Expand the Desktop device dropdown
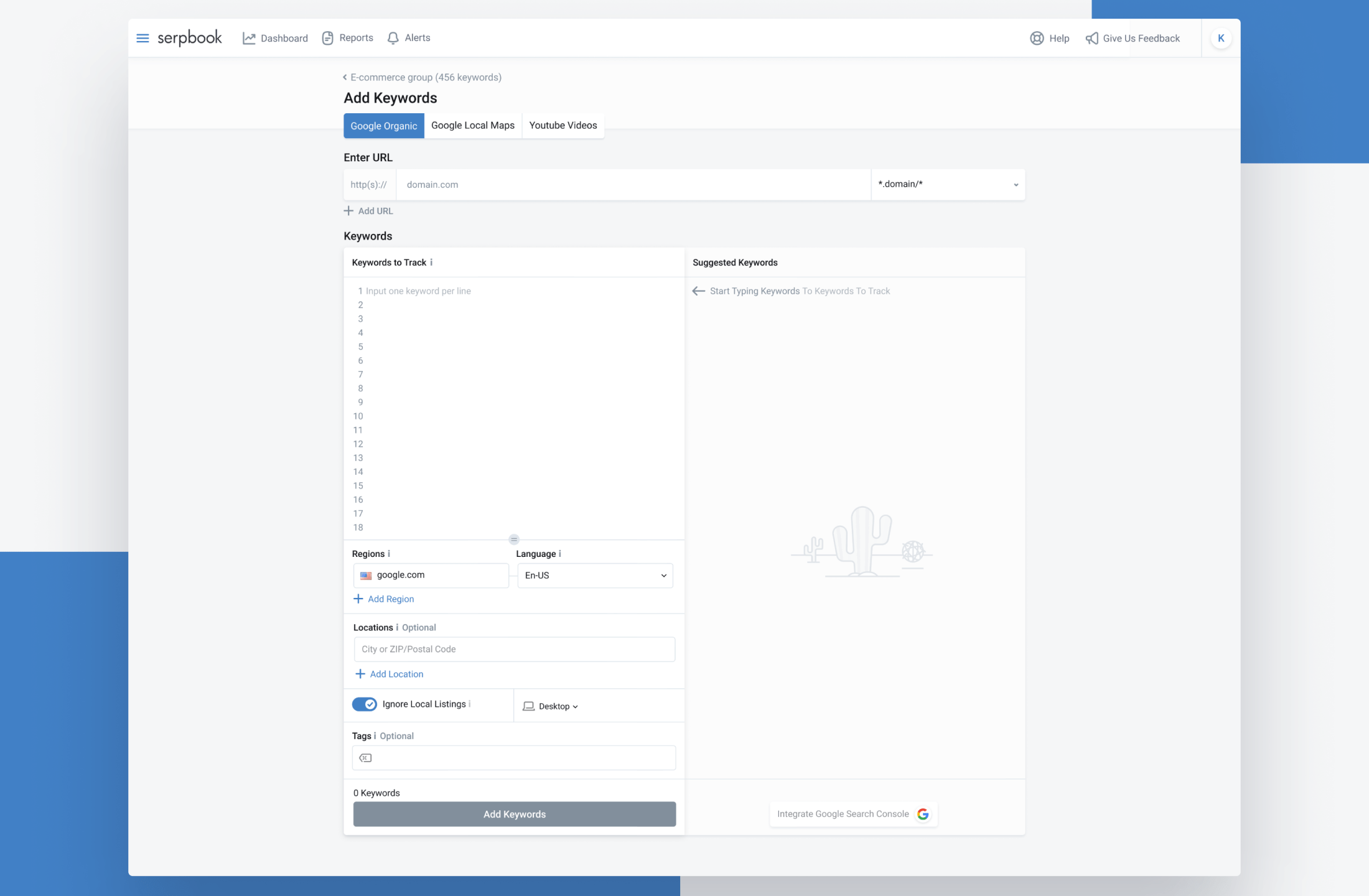The image size is (1369, 896). [551, 706]
